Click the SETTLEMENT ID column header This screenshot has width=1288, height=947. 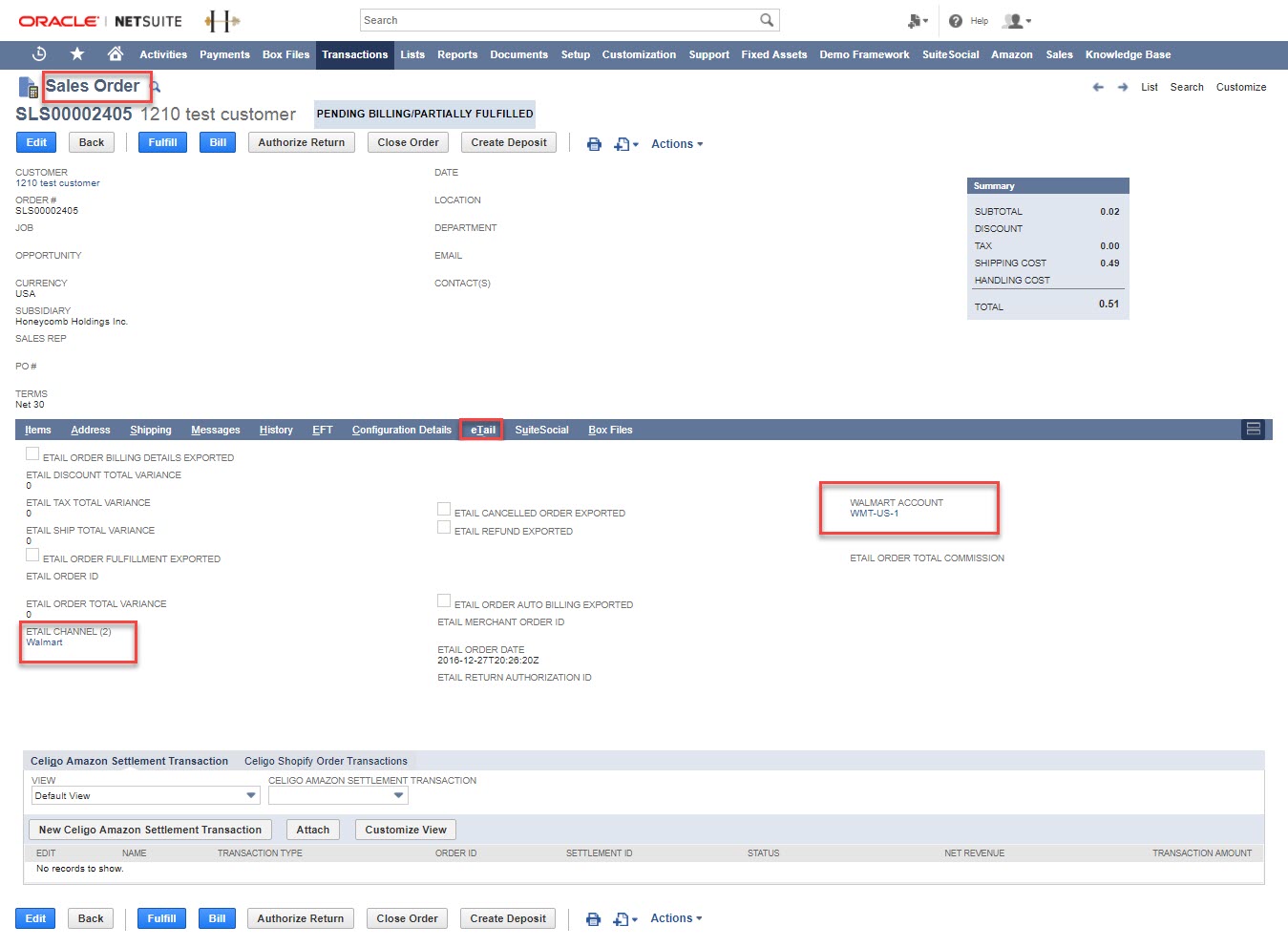pos(599,853)
